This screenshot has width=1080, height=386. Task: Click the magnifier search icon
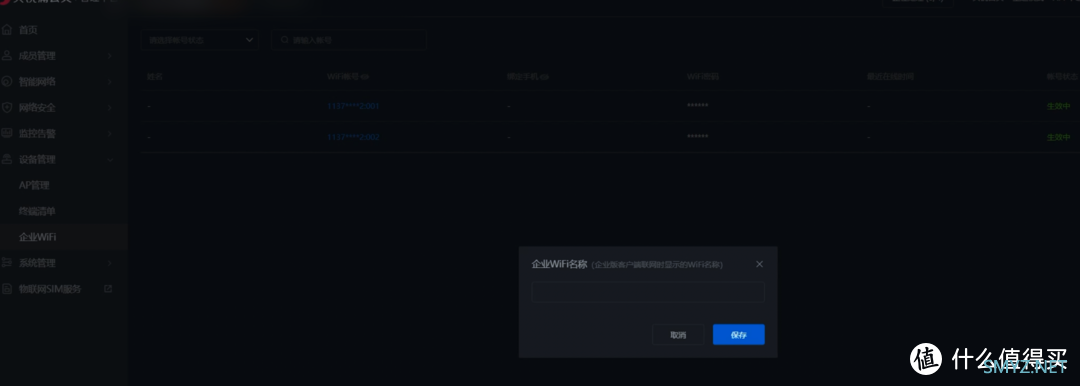pos(283,40)
